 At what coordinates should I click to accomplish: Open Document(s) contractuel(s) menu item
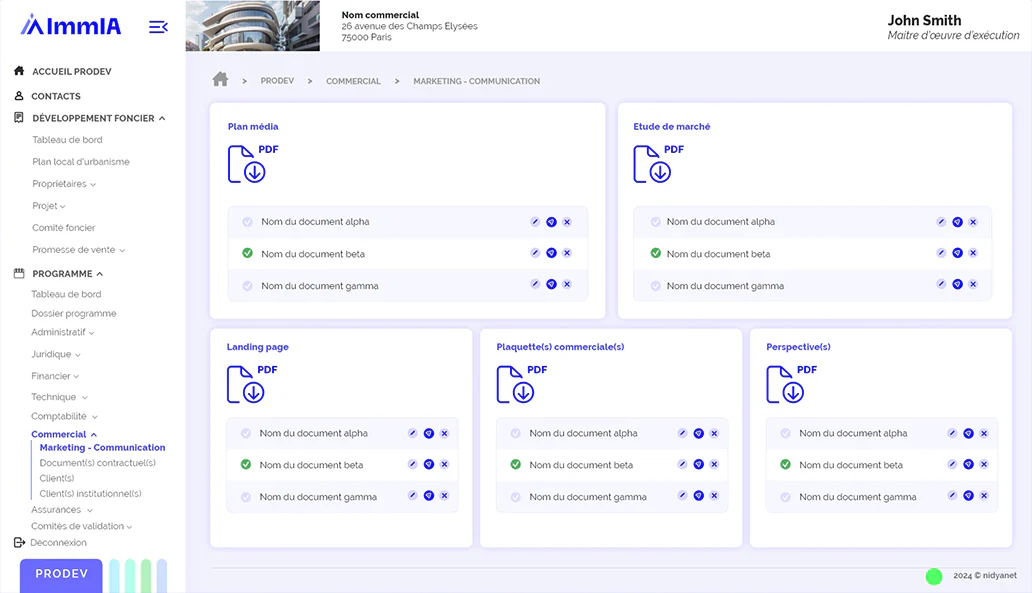pyautogui.click(x=97, y=463)
